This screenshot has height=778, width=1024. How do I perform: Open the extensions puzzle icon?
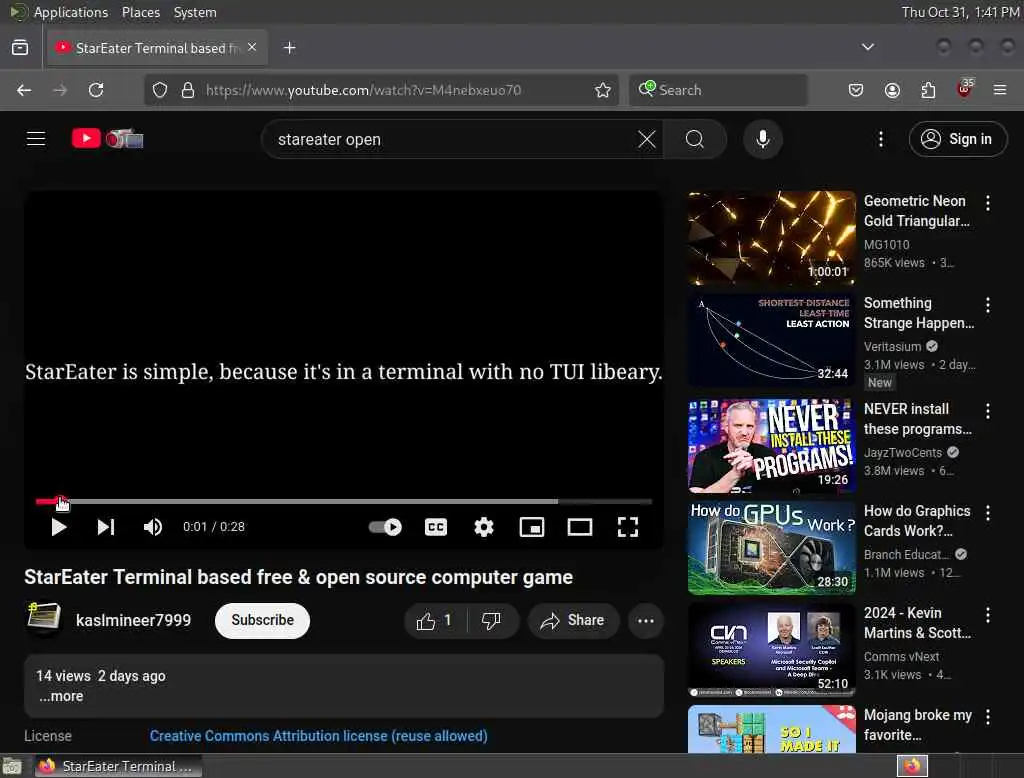point(928,90)
